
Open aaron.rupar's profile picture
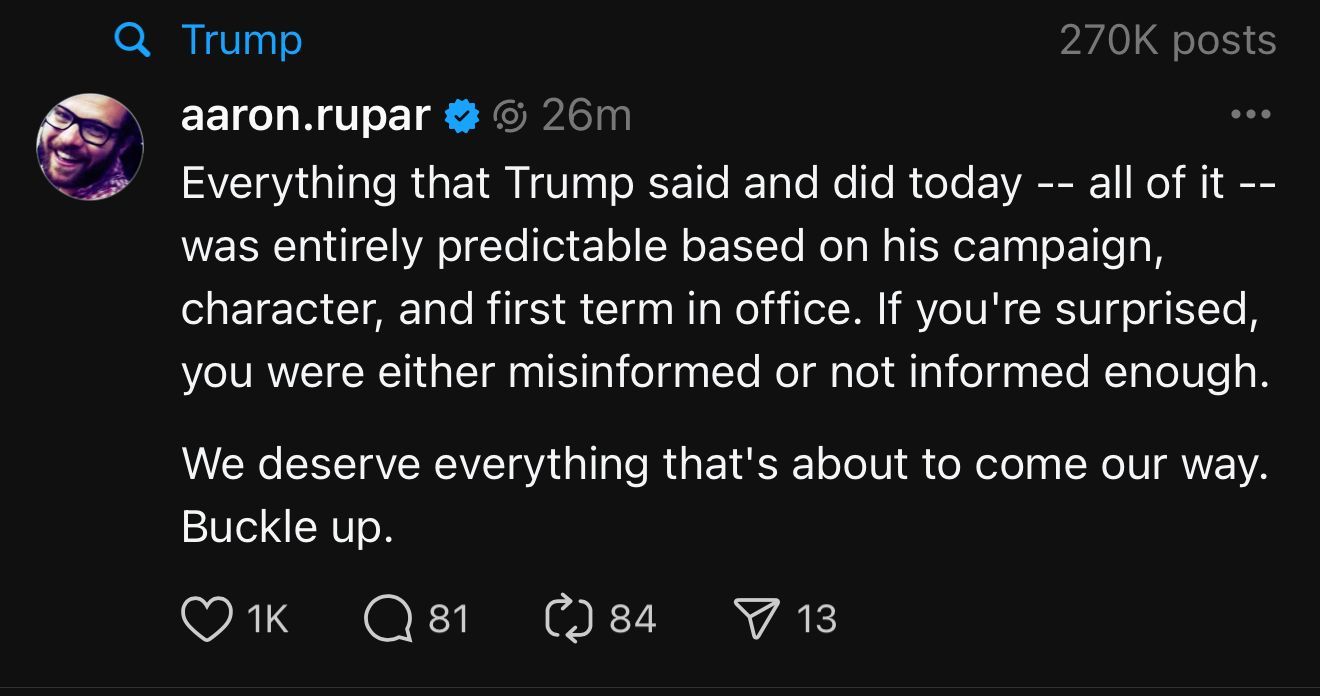(x=90, y=147)
